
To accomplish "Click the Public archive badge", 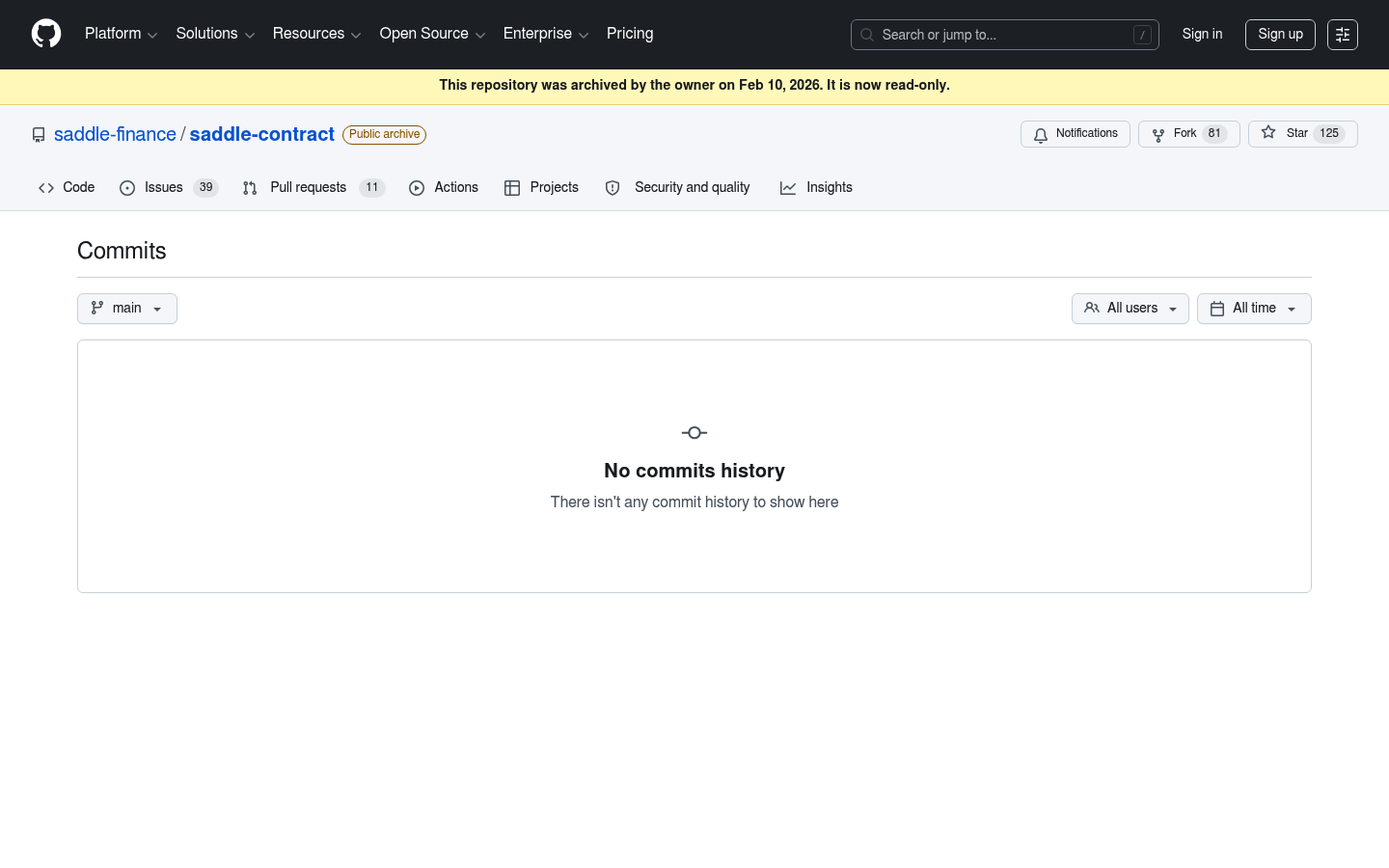I will click(384, 135).
